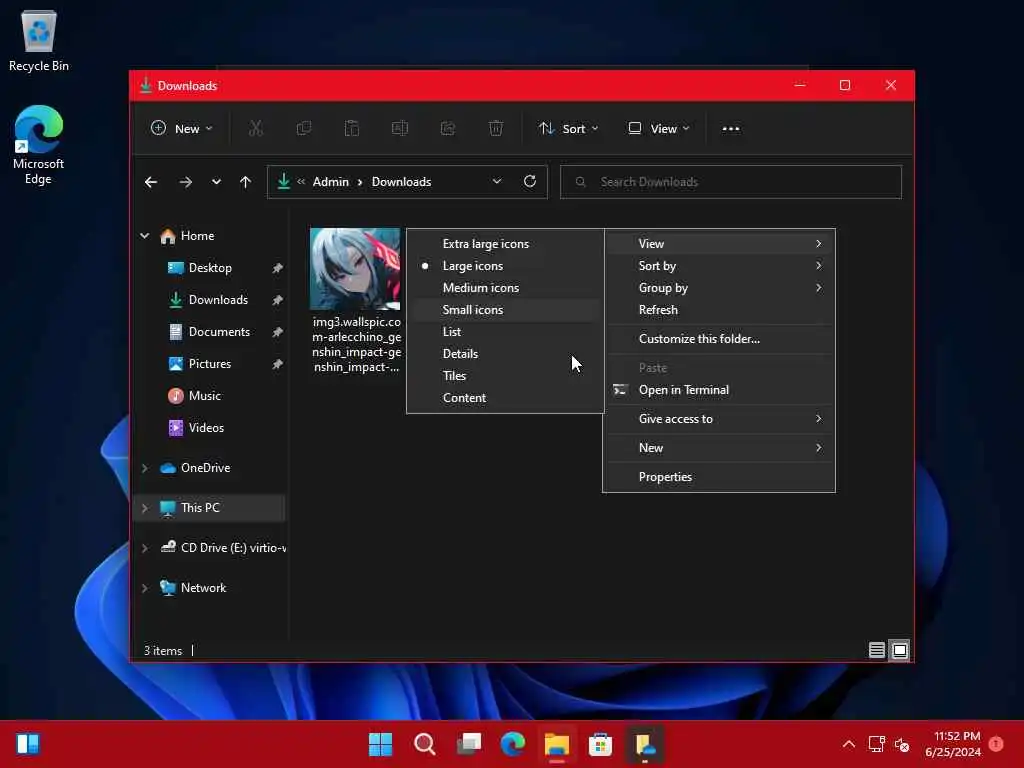
Task: Select Large icons view option
Action: pos(505,266)
